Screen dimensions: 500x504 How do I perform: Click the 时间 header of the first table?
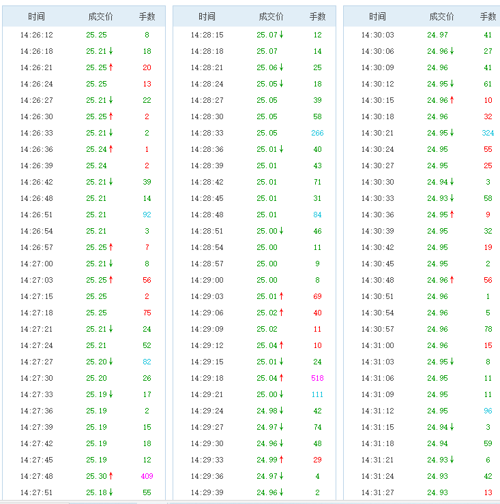[x=36, y=16]
